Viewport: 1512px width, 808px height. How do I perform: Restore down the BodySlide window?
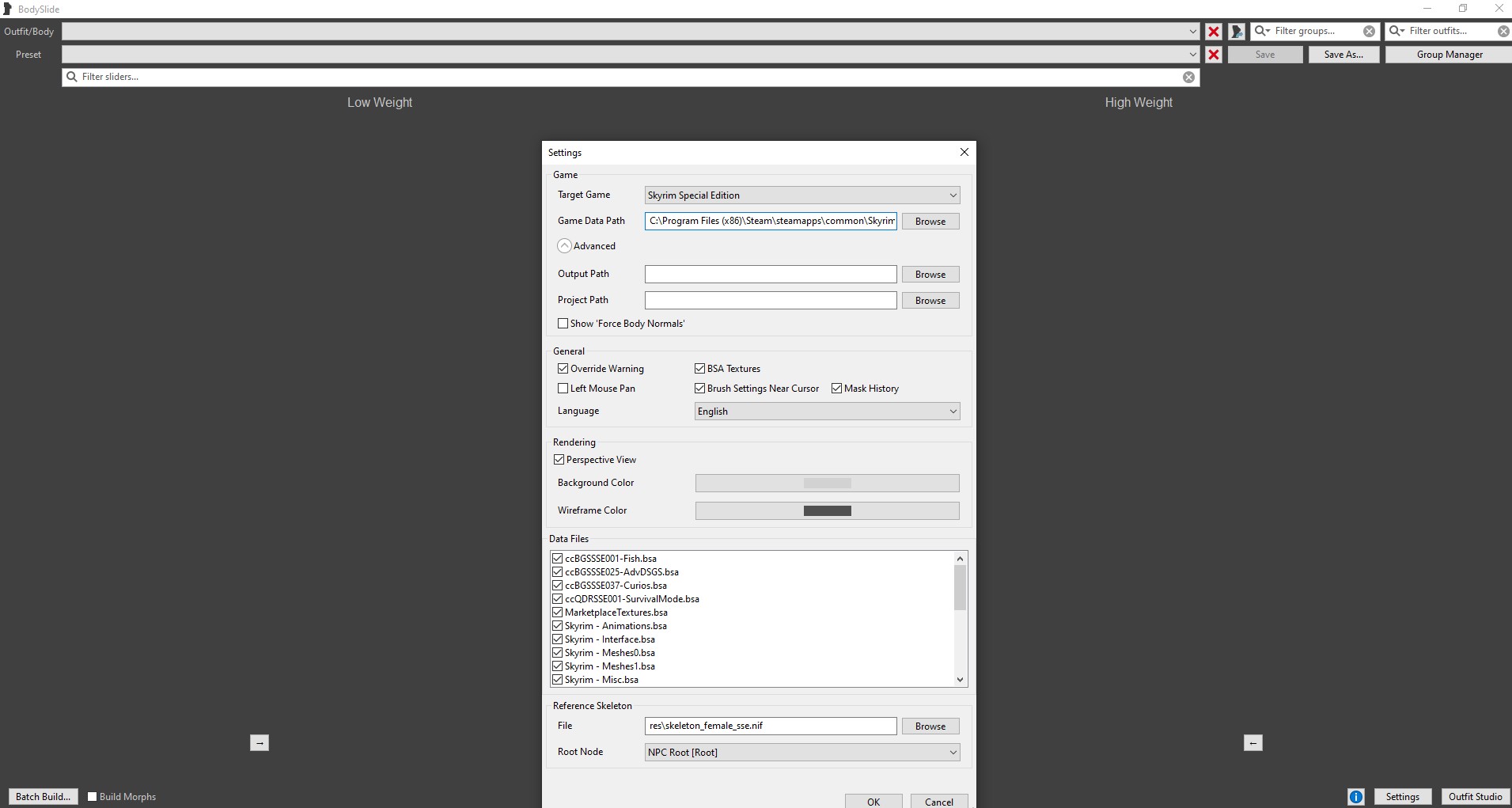point(1463,9)
